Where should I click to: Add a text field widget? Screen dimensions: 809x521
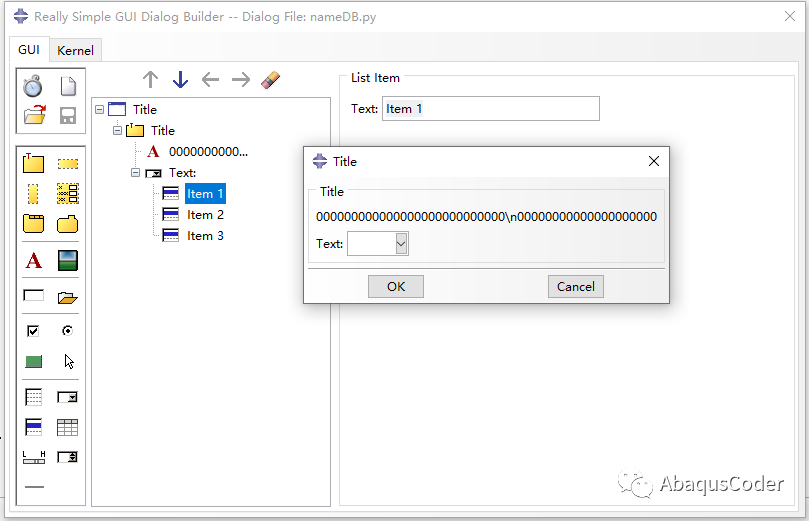[34, 296]
